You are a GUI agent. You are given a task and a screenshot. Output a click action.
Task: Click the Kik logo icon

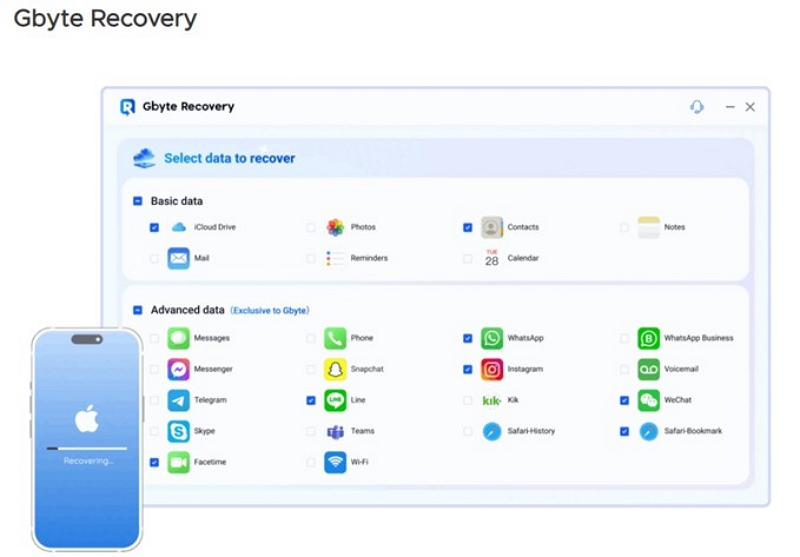[x=492, y=400]
